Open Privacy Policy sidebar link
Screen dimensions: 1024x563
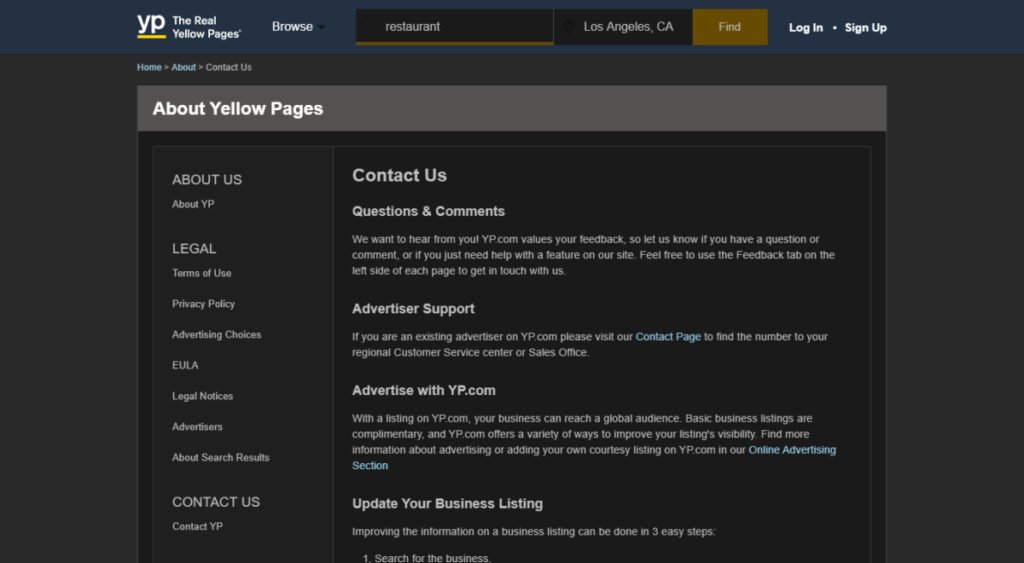point(203,304)
